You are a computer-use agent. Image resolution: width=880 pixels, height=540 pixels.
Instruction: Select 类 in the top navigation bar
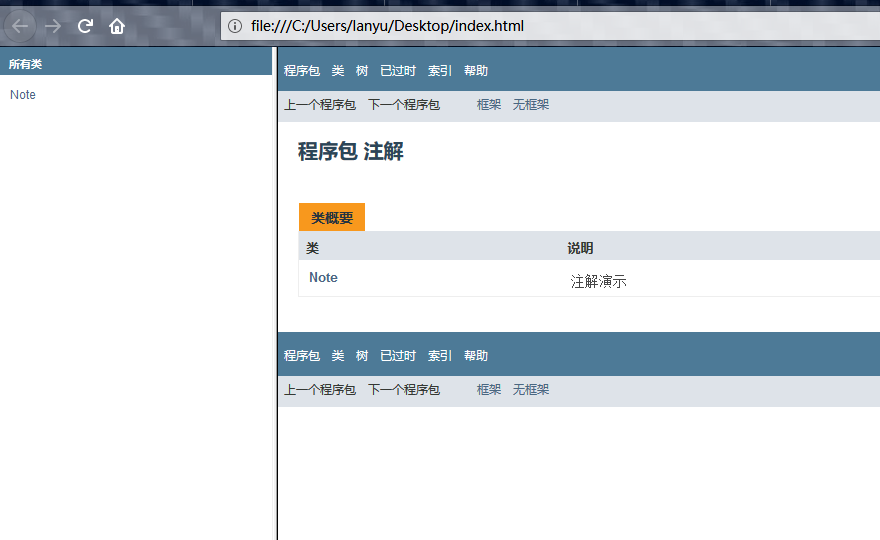click(338, 71)
